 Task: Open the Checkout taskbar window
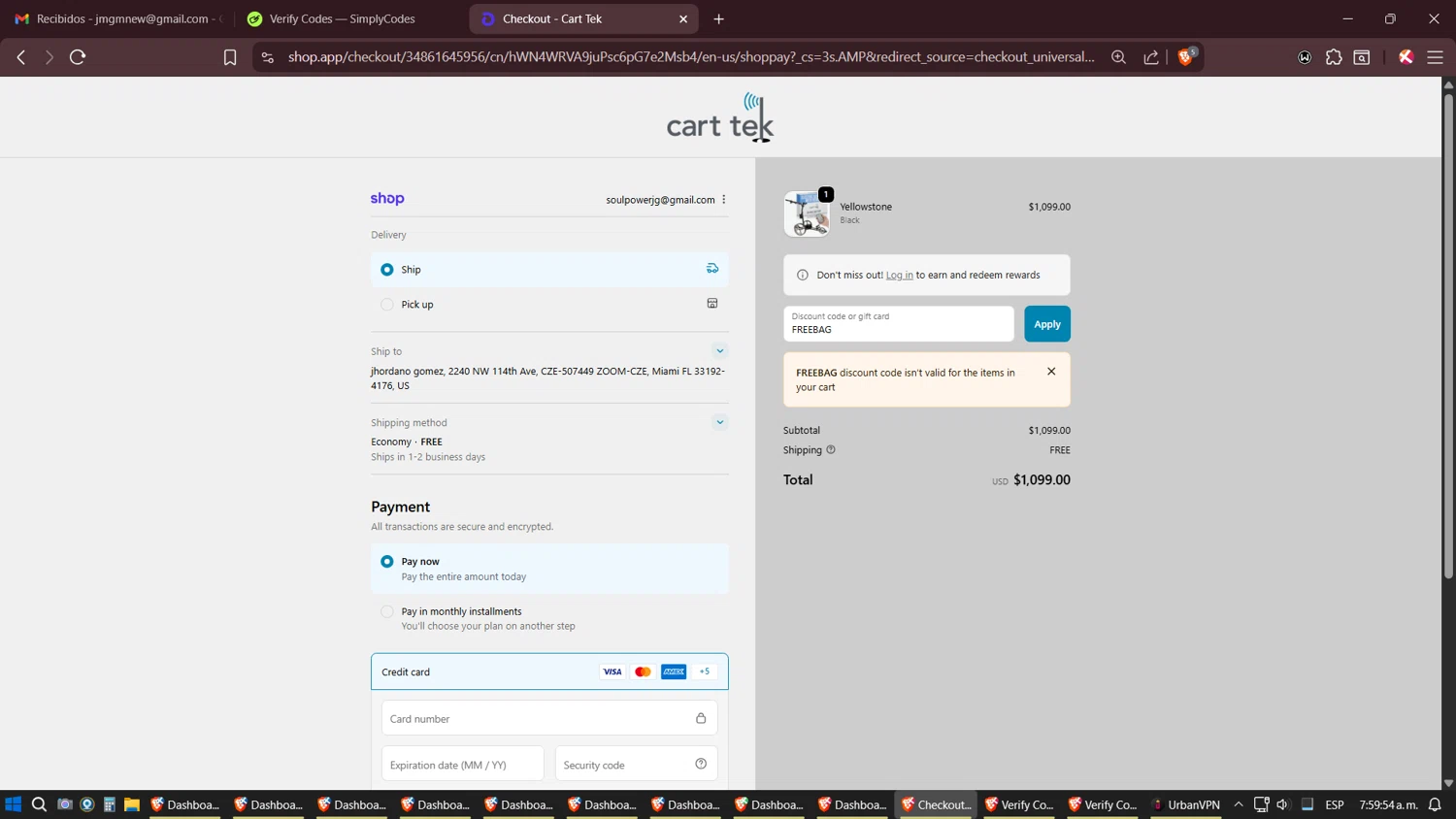pyautogui.click(x=937, y=804)
